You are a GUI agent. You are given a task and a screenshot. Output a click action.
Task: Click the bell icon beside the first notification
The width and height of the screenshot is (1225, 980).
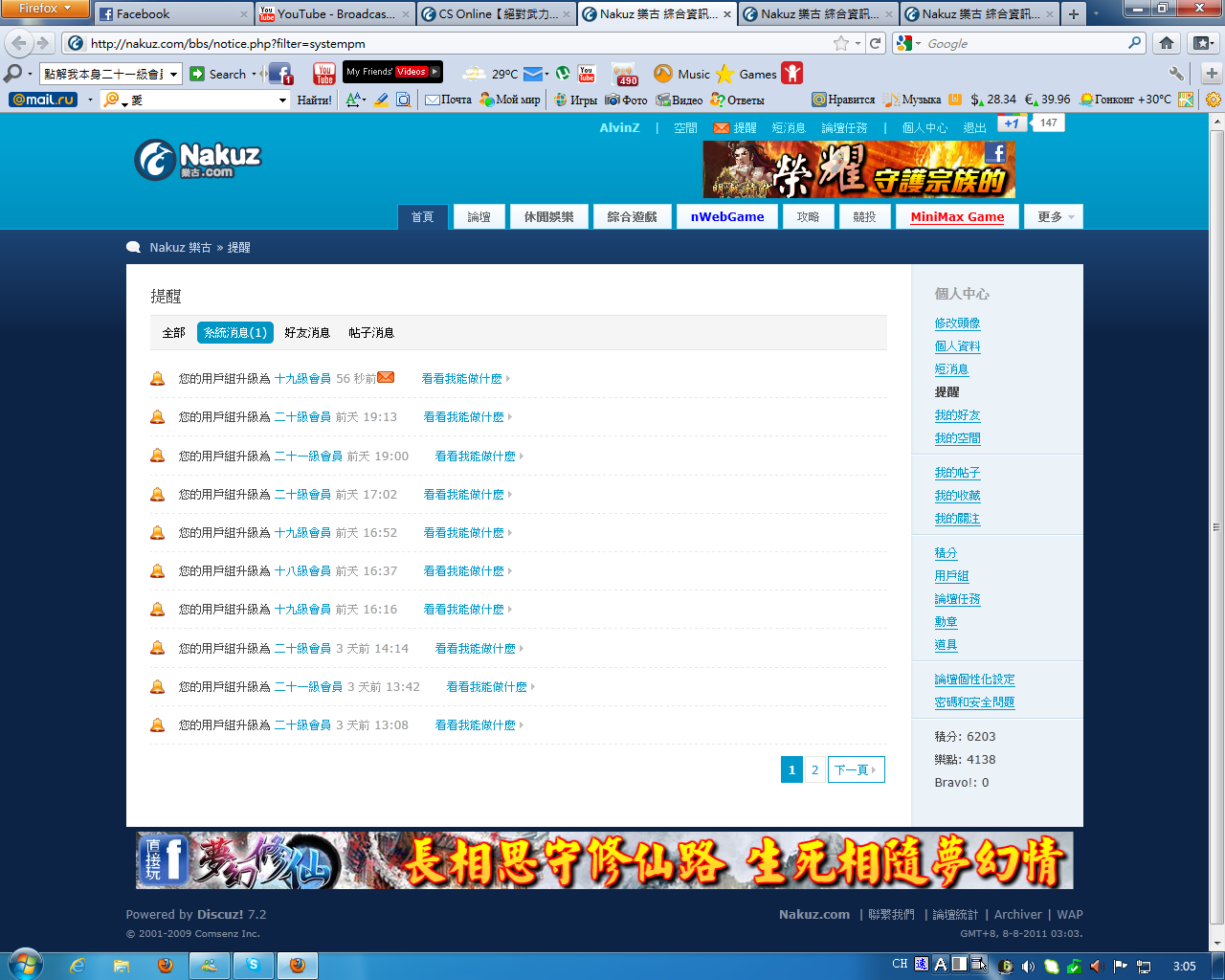(x=158, y=379)
